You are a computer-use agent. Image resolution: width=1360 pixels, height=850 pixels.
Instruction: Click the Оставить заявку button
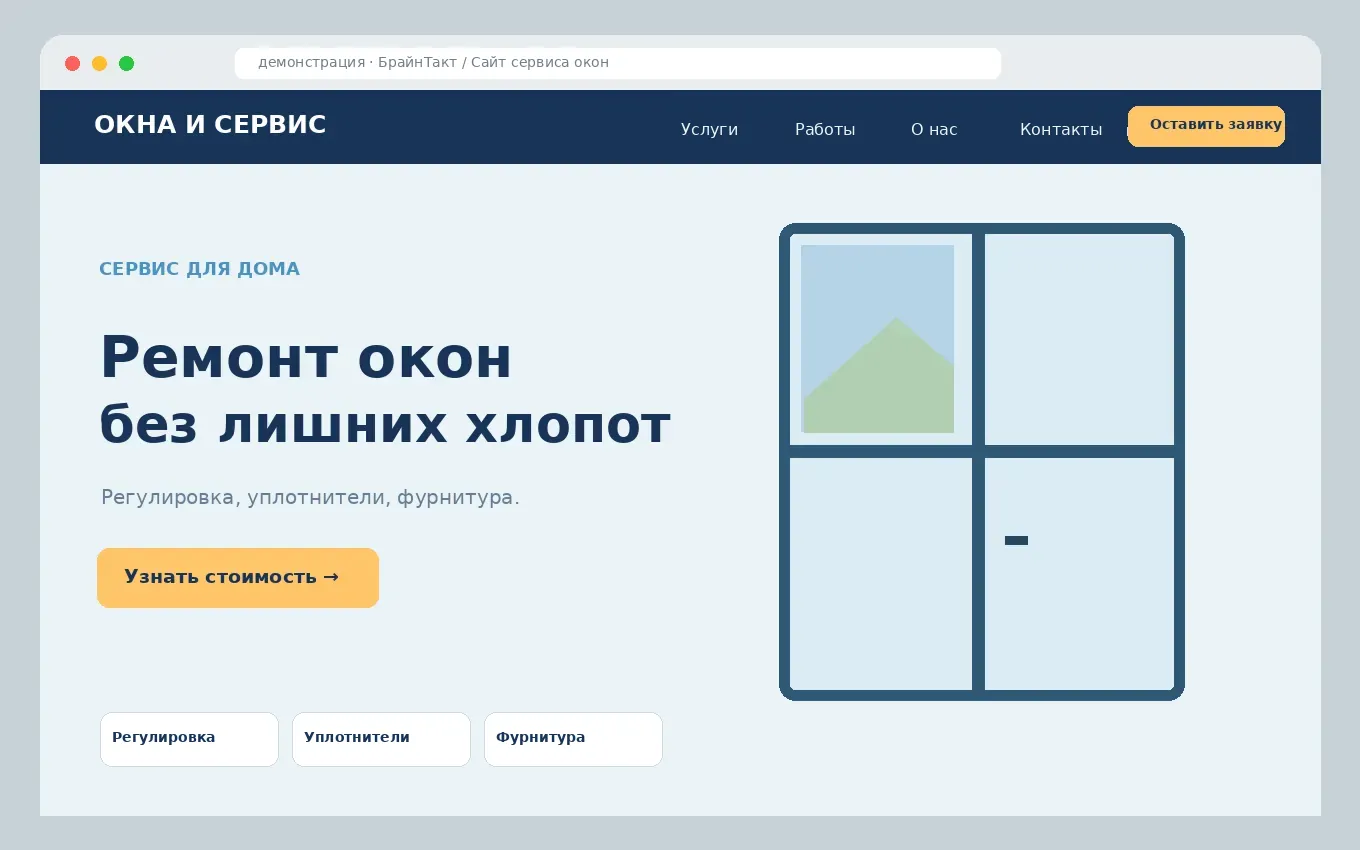click(1206, 126)
